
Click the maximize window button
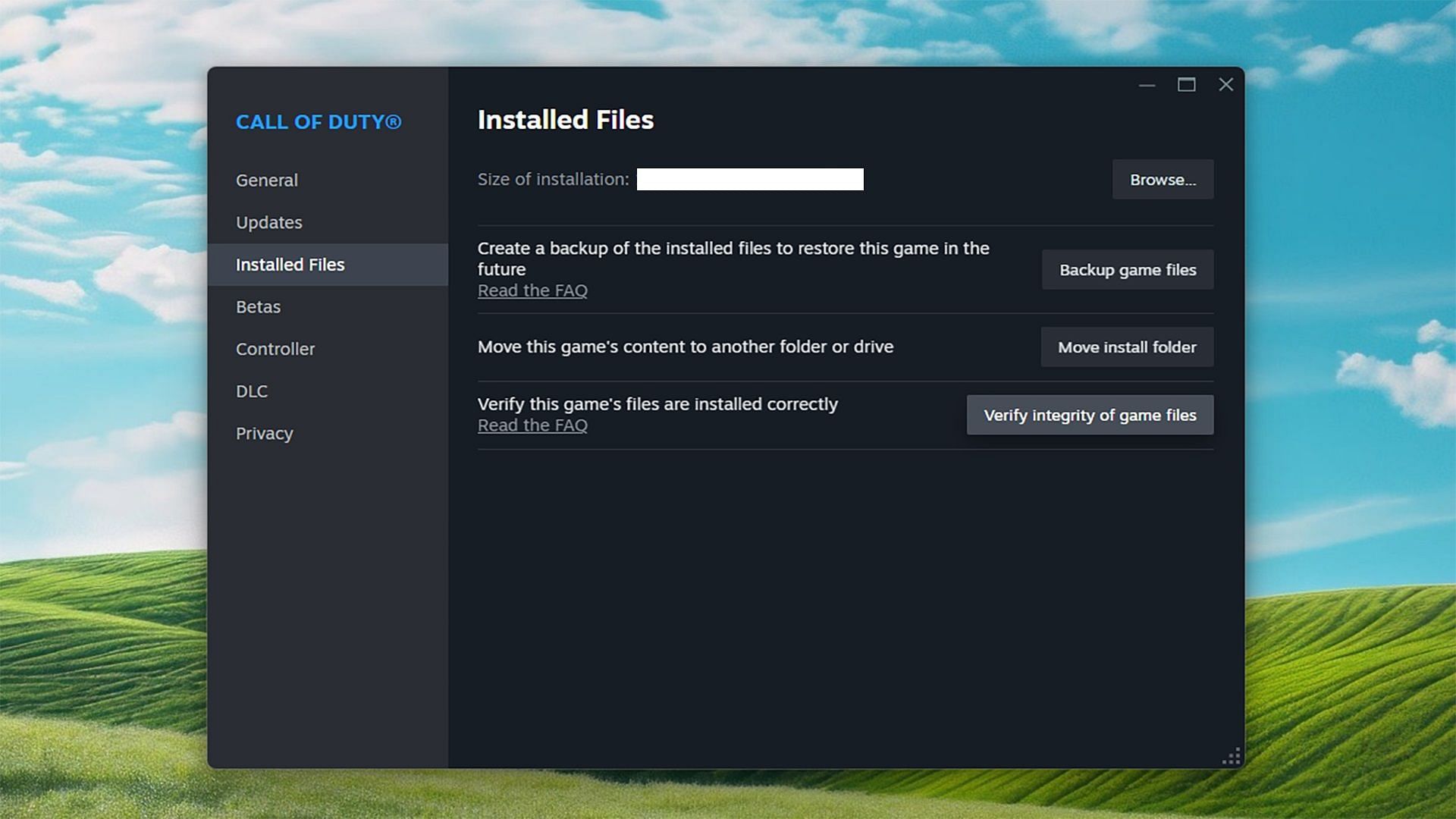(1187, 84)
